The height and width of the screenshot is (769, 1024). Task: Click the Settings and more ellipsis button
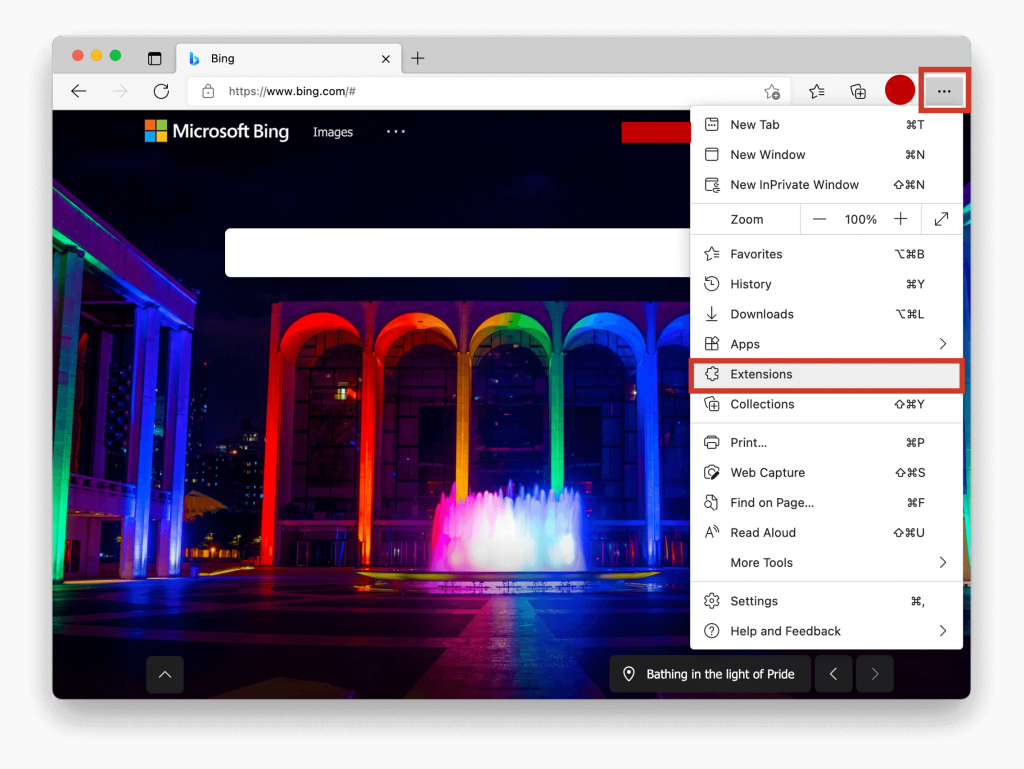tap(944, 91)
